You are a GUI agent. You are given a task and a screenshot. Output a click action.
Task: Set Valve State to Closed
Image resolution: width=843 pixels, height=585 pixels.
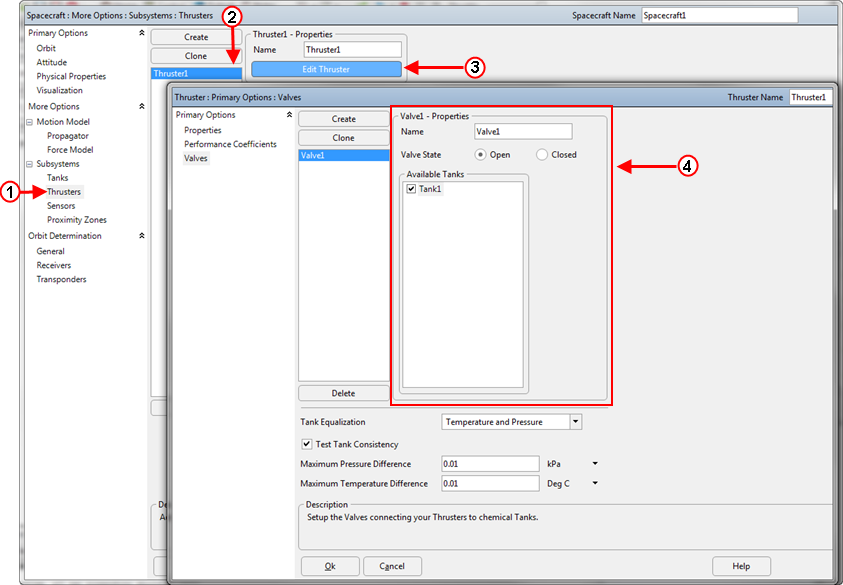tap(542, 155)
